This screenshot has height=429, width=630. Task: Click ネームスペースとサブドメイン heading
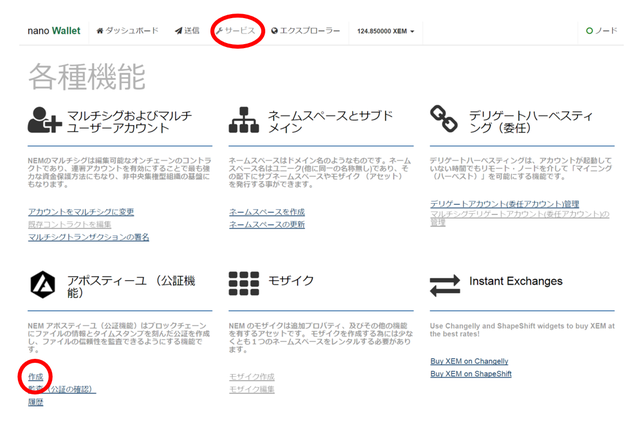330,122
